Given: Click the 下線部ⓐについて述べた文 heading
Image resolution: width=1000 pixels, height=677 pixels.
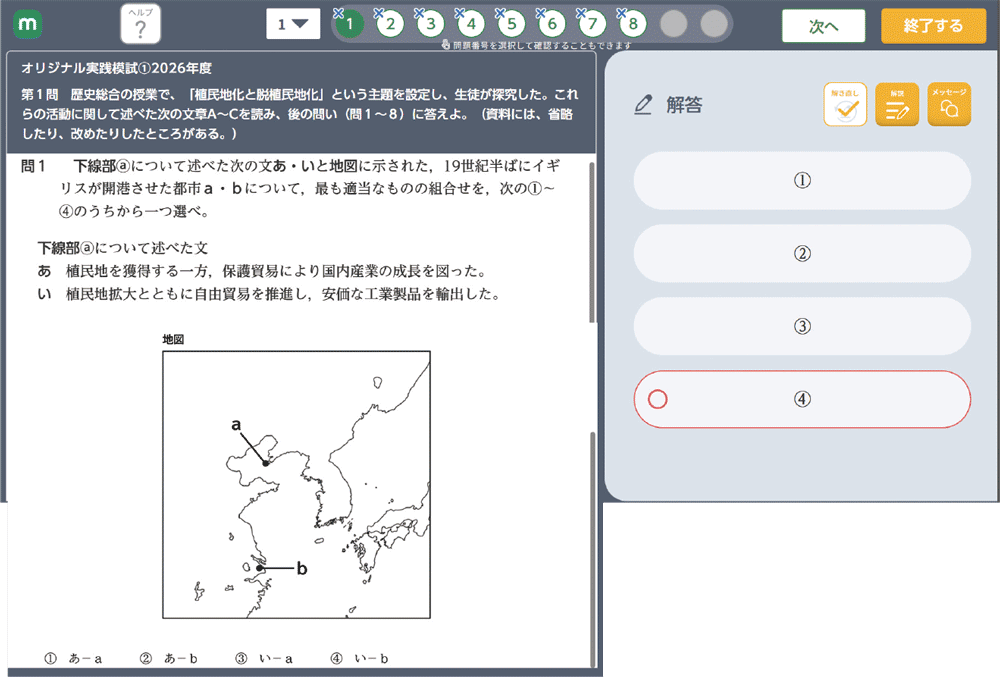Looking at the screenshot, I should [x=122, y=248].
